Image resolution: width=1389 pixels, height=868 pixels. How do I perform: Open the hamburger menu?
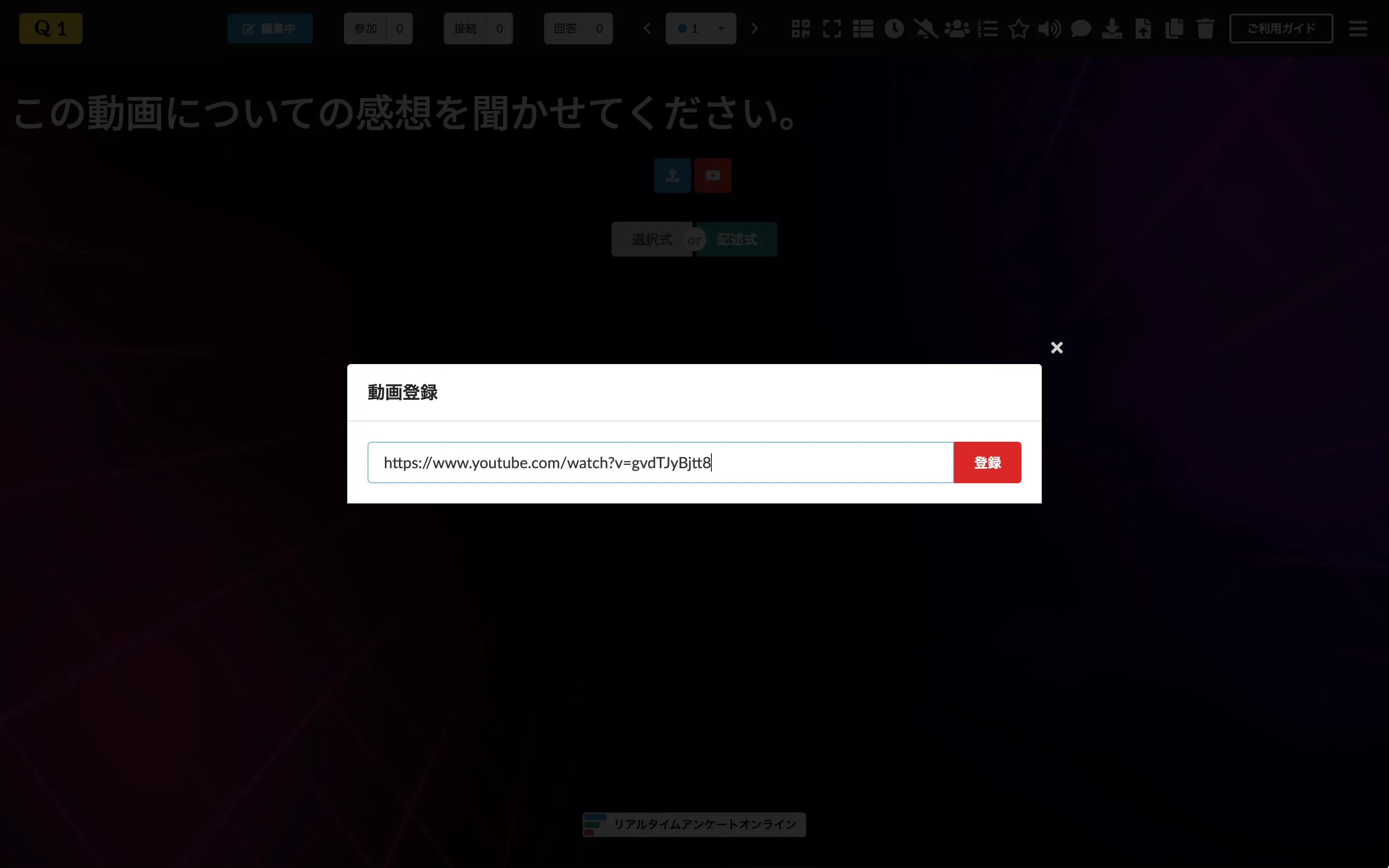tap(1359, 28)
